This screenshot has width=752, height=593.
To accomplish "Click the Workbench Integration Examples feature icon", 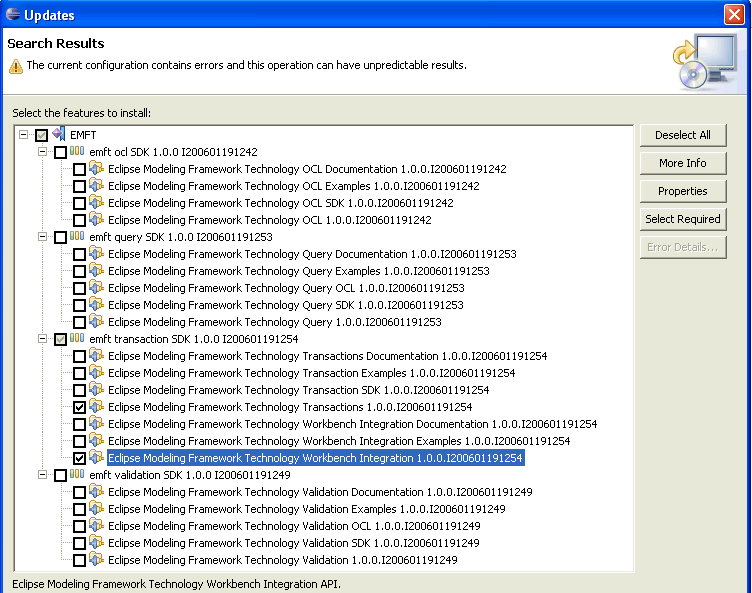I will (96, 440).
